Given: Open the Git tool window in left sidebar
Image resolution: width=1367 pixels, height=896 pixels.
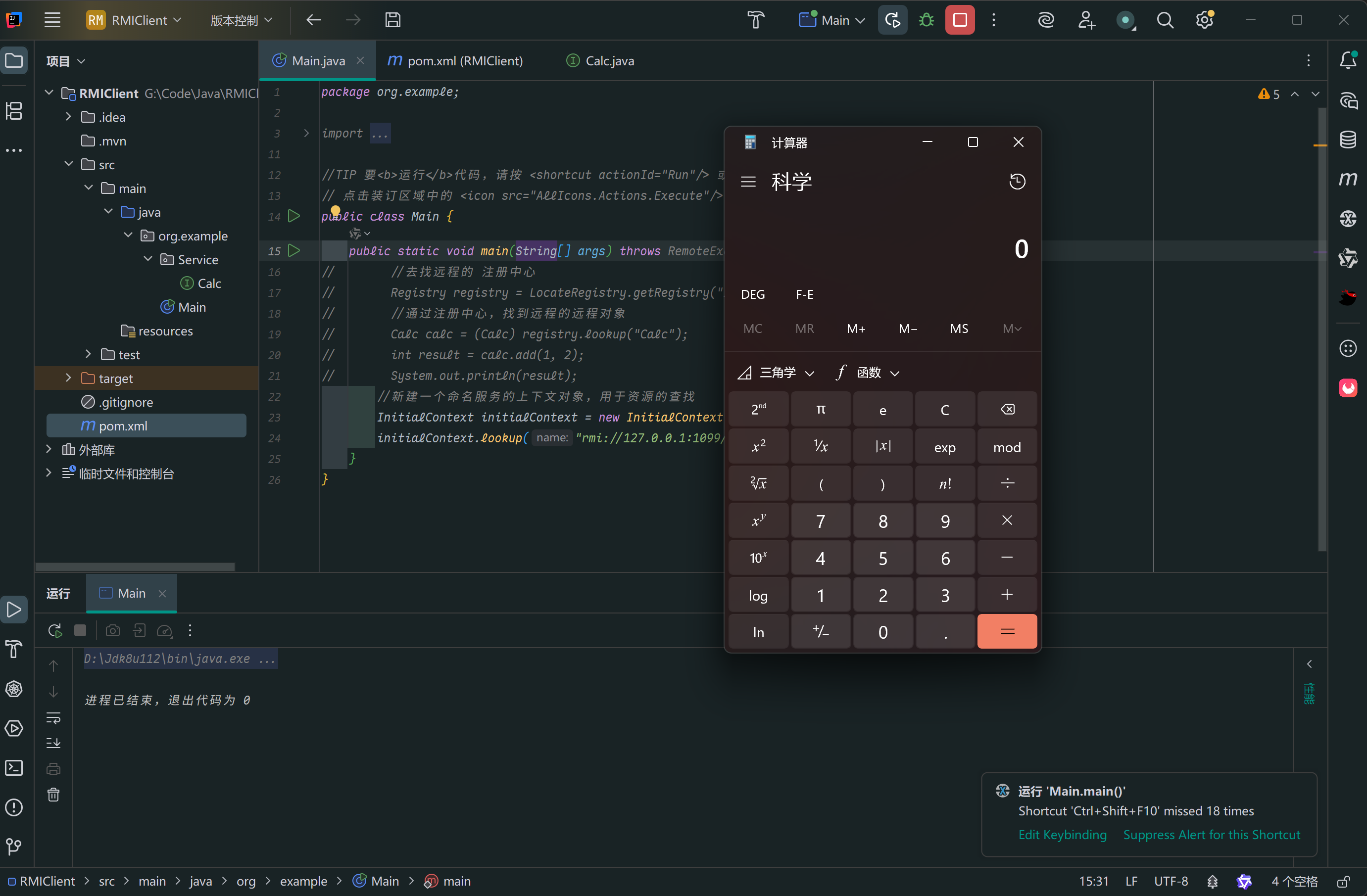Looking at the screenshot, I should (14, 846).
